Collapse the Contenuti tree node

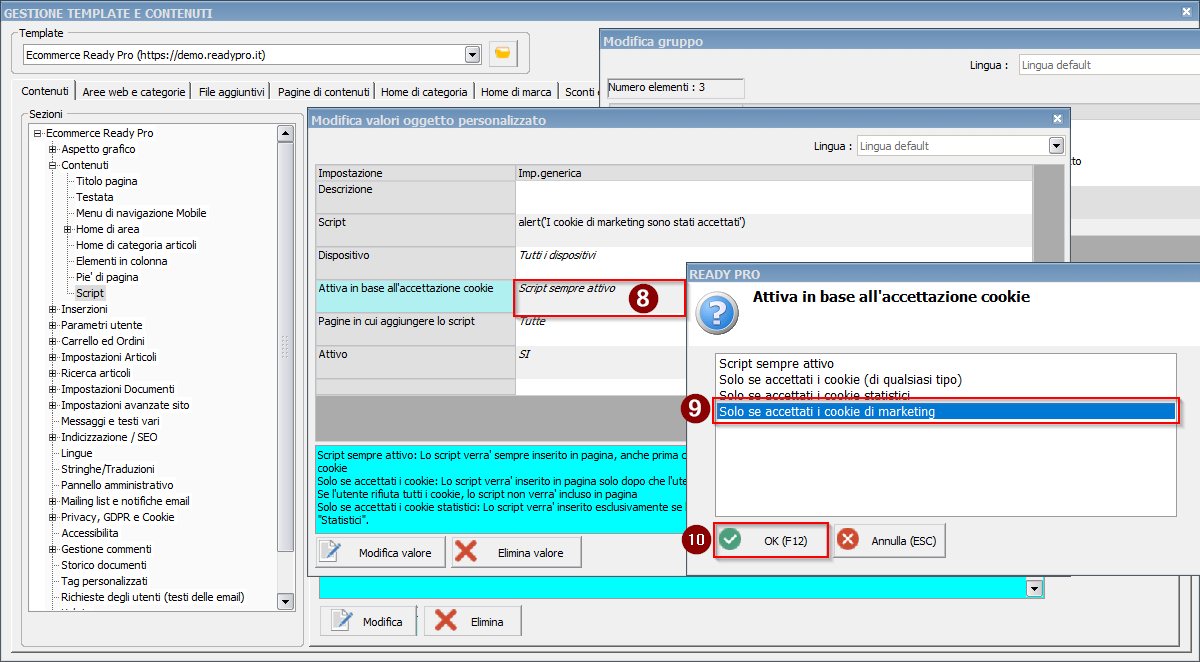pos(52,165)
